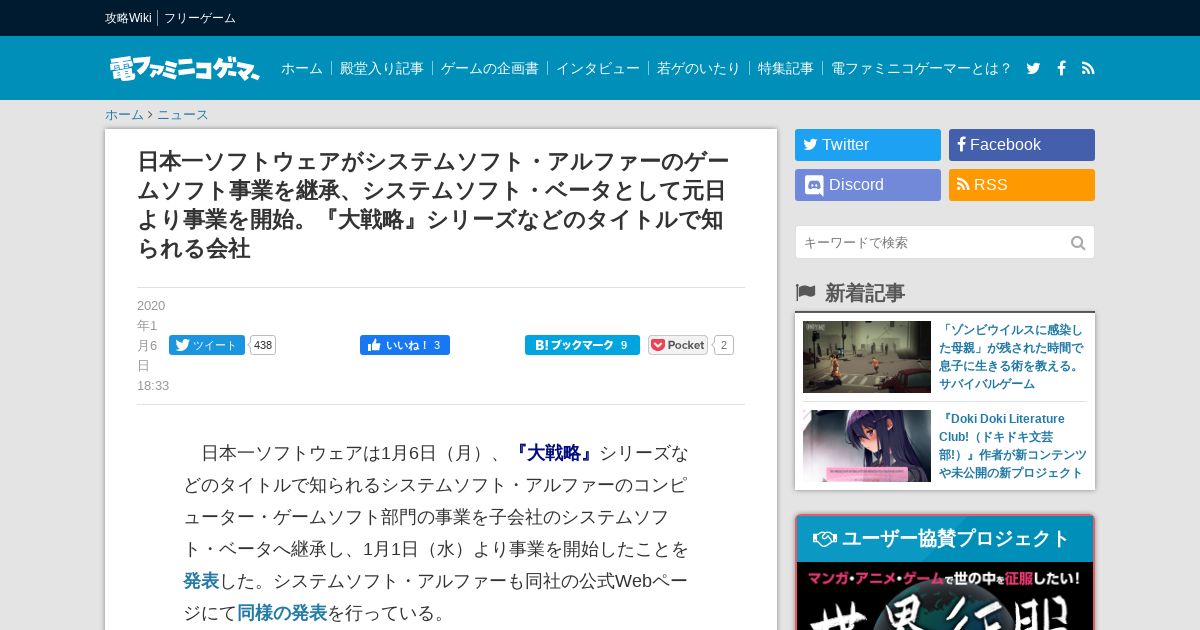Image resolution: width=1200 pixels, height=630 pixels.
Task: Click the 新着記事 section heading
Action: pyautogui.click(x=864, y=293)
